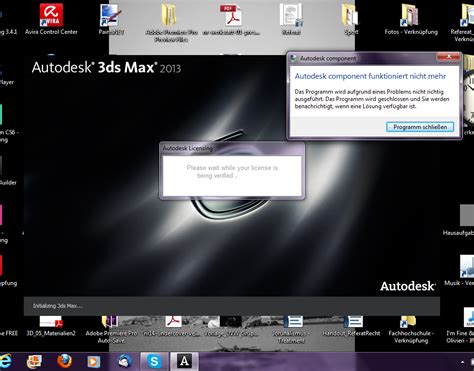This screenshot has width=474, height=371.
Task: Open the media player taskbar icon
Action: click(94, 361)
